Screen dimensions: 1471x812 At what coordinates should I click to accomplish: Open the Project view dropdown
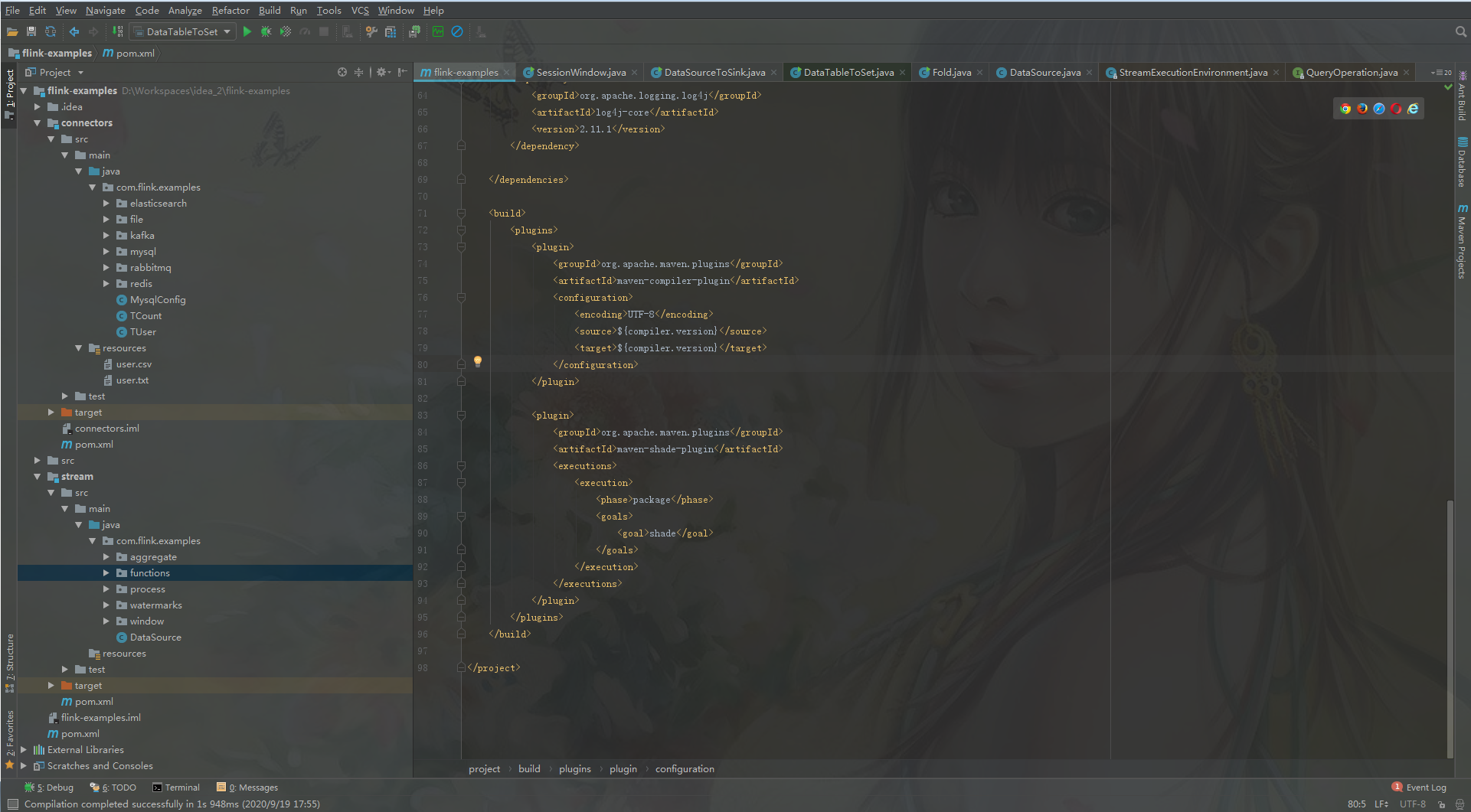pos(54,72)
